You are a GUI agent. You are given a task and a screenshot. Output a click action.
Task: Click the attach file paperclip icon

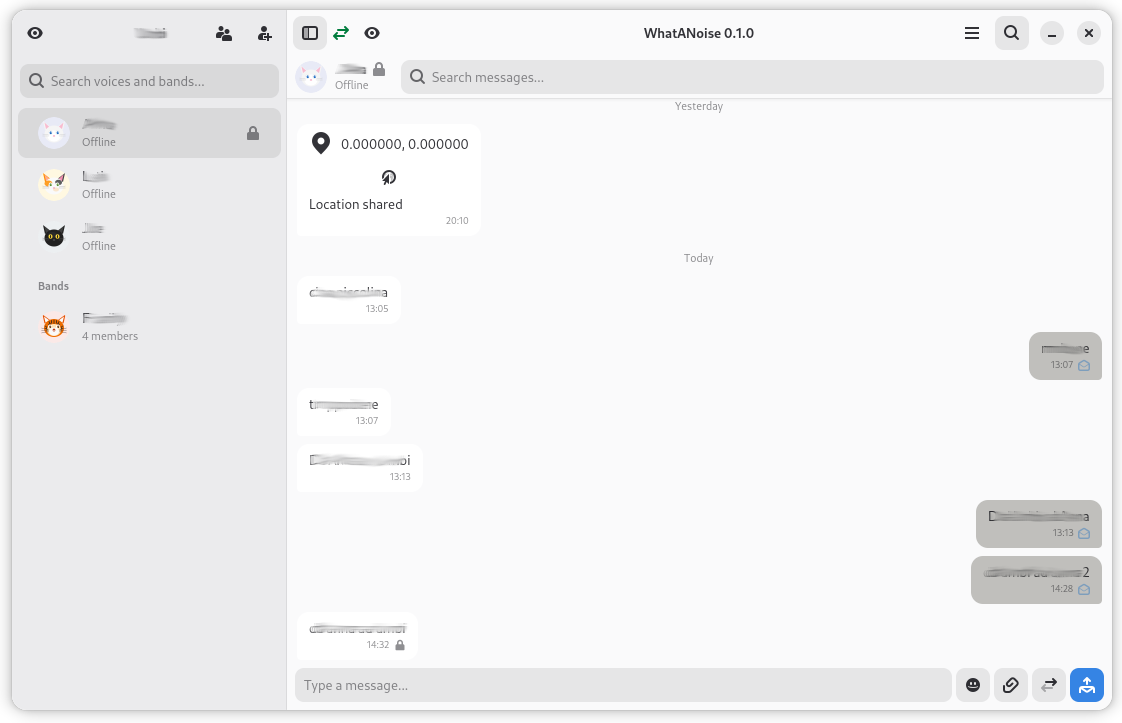tap(1010, 685)
